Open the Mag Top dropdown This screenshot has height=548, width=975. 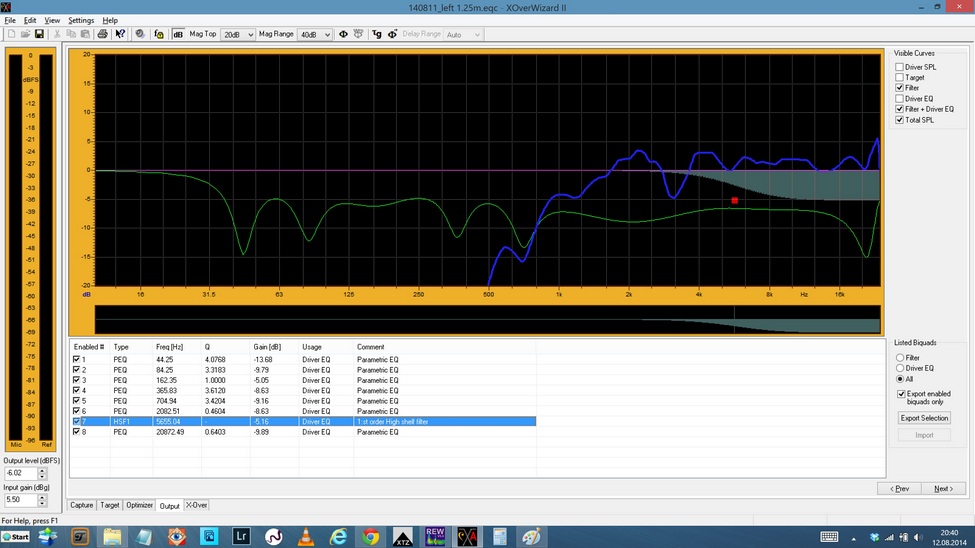pos(249,35)
